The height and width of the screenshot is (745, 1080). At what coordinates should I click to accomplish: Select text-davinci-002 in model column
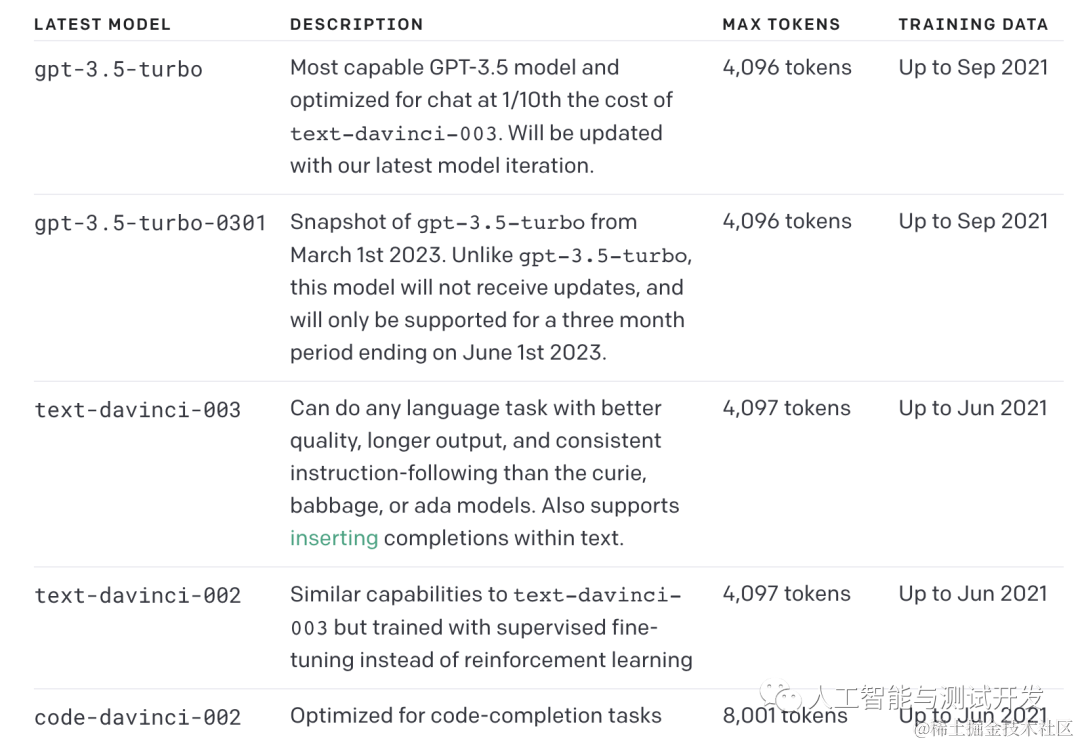138,596
